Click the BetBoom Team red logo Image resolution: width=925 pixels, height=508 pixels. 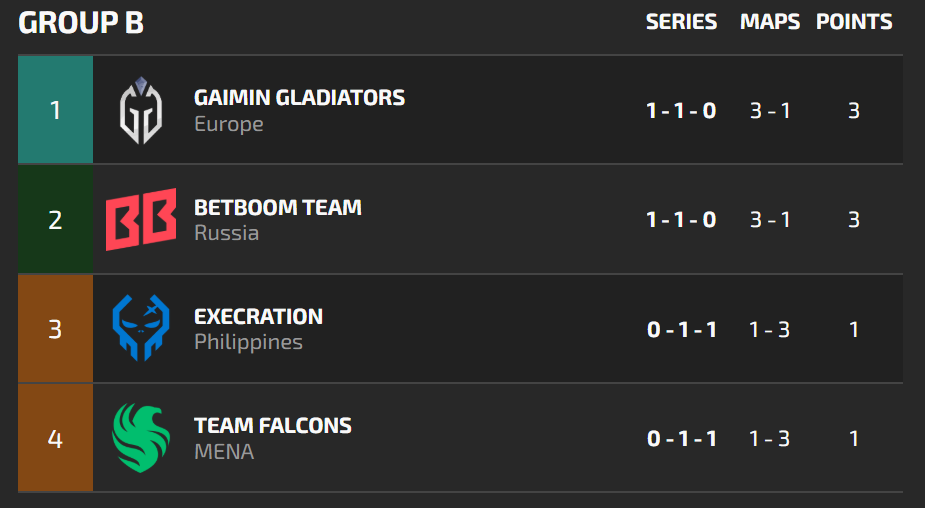coord(141,219)
